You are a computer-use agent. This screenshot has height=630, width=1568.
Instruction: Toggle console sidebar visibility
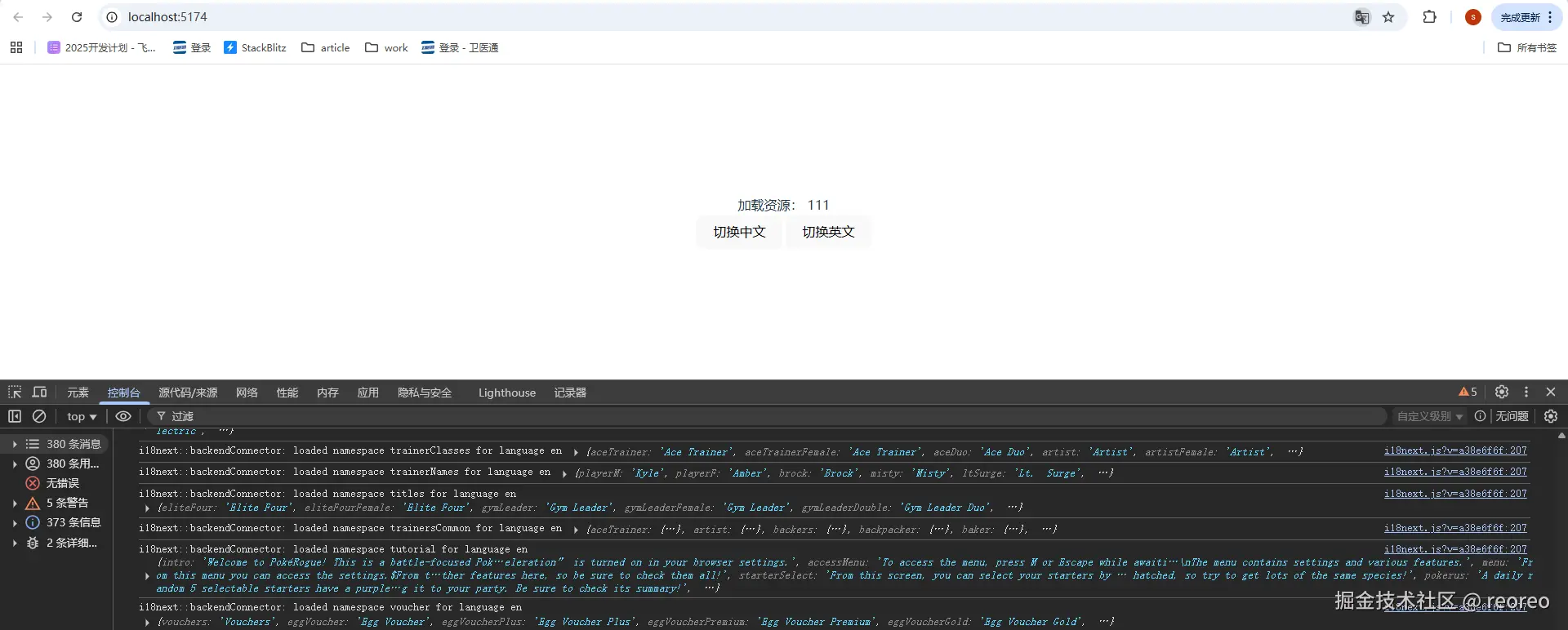(15, 416)
